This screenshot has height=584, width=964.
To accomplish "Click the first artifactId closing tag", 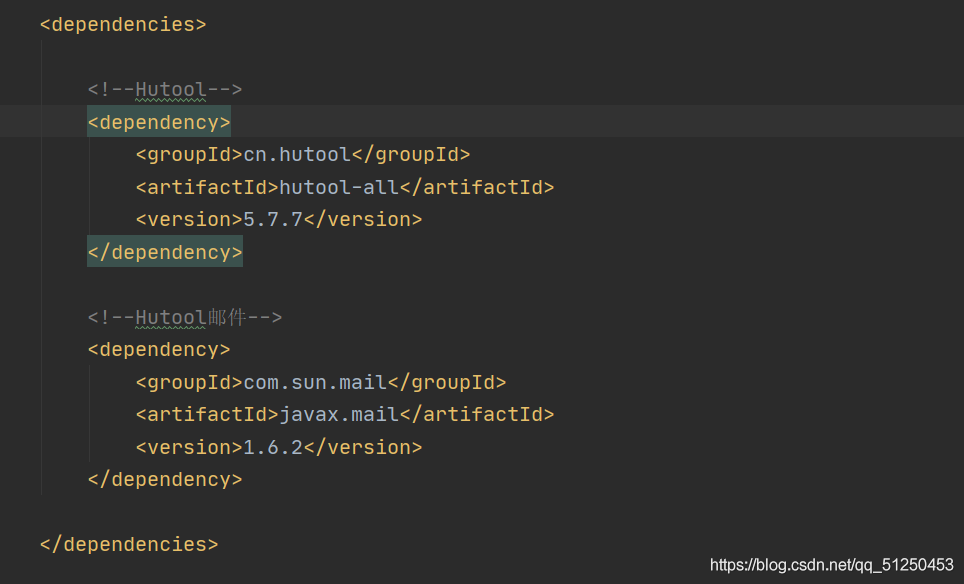I will click(x=476, y=187).
